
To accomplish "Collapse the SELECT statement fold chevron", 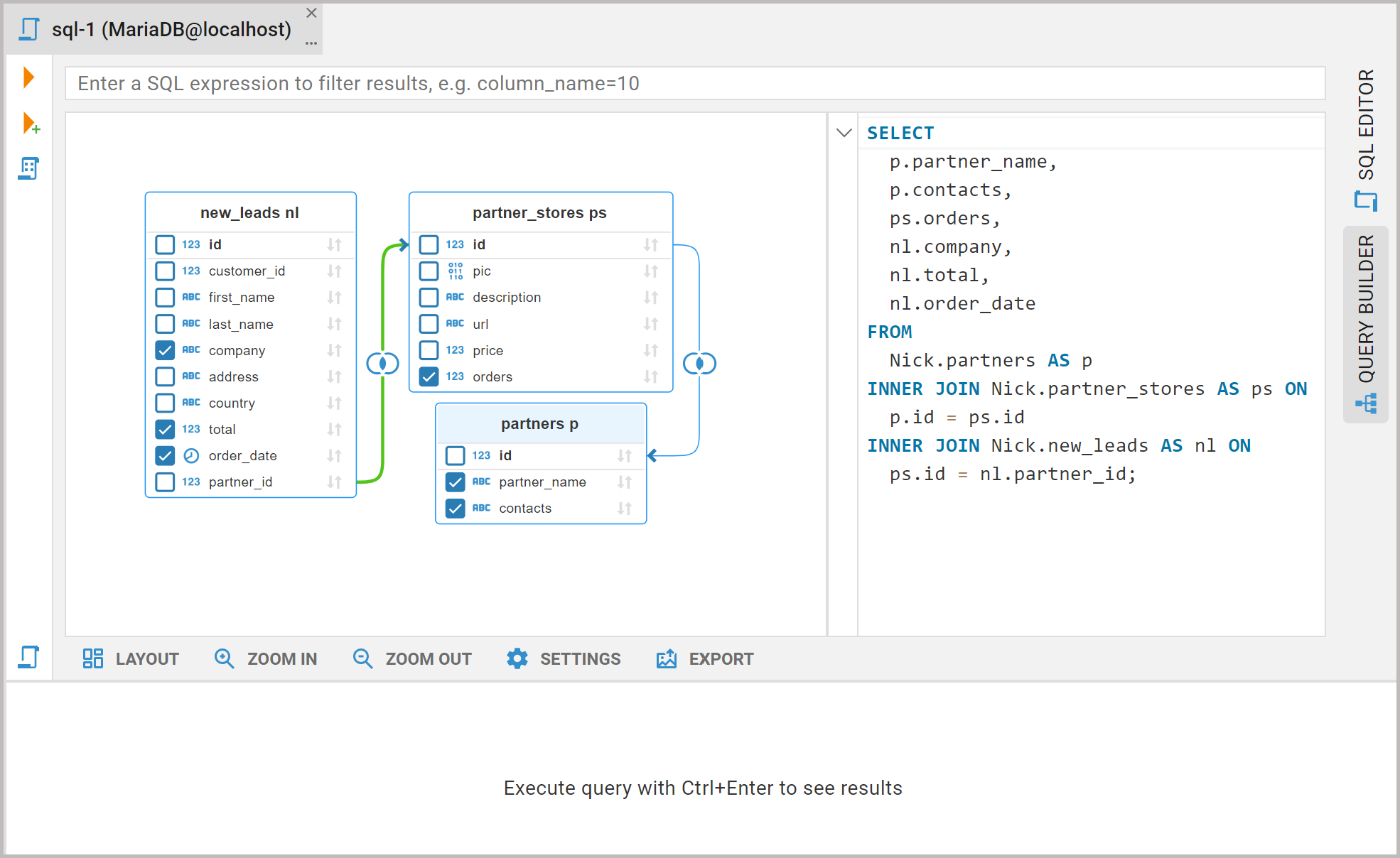I will [844, 133].
